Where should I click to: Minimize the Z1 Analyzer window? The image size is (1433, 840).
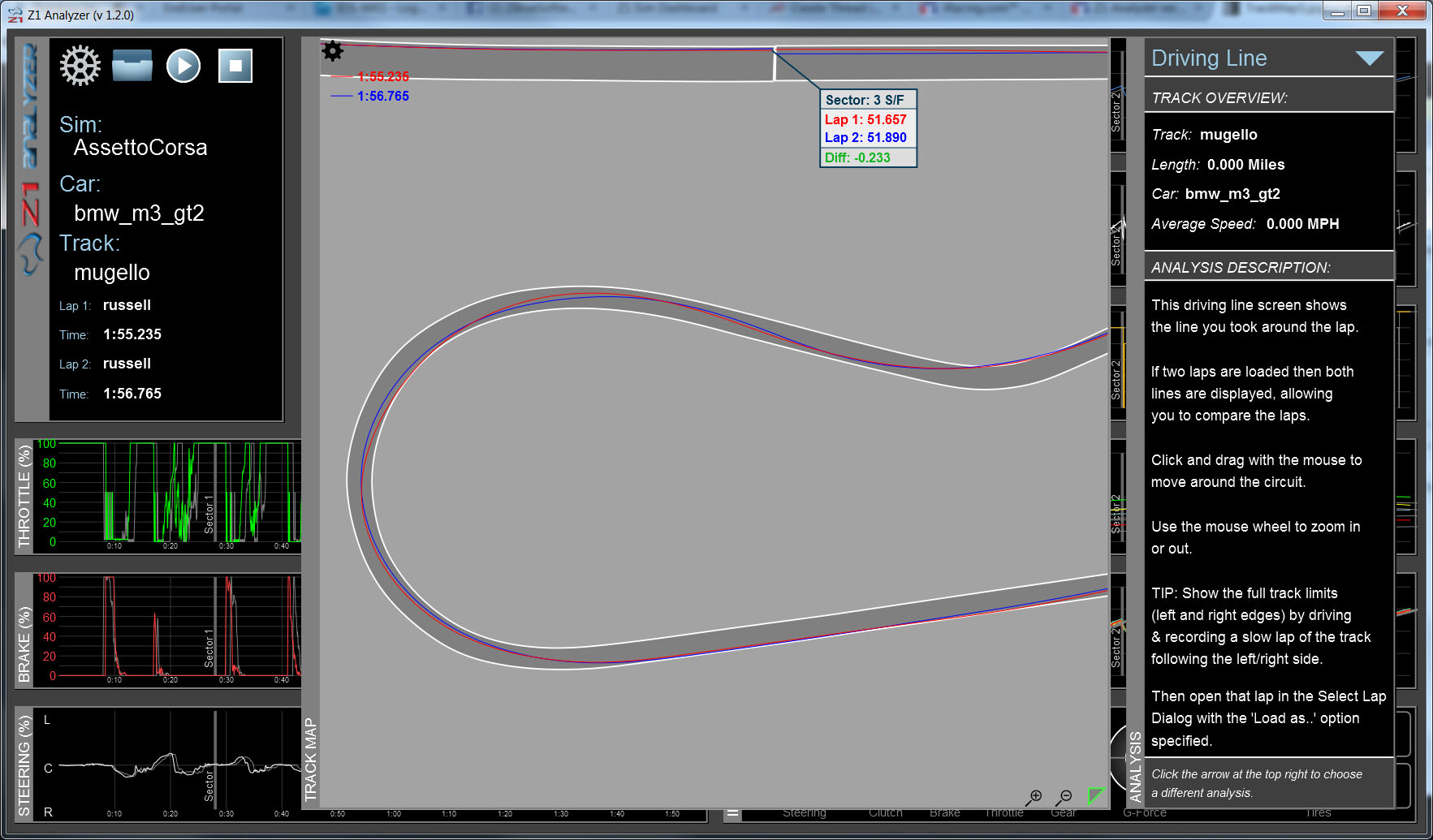tap(1338, 11)
